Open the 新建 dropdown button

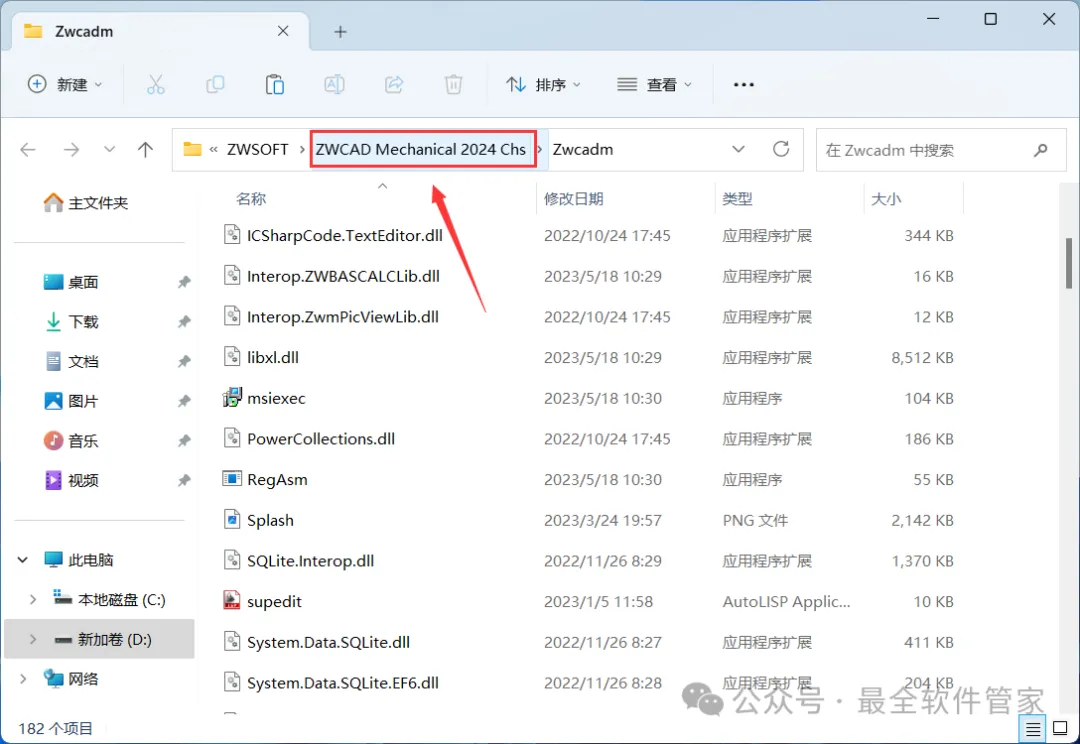coord(65,85)
